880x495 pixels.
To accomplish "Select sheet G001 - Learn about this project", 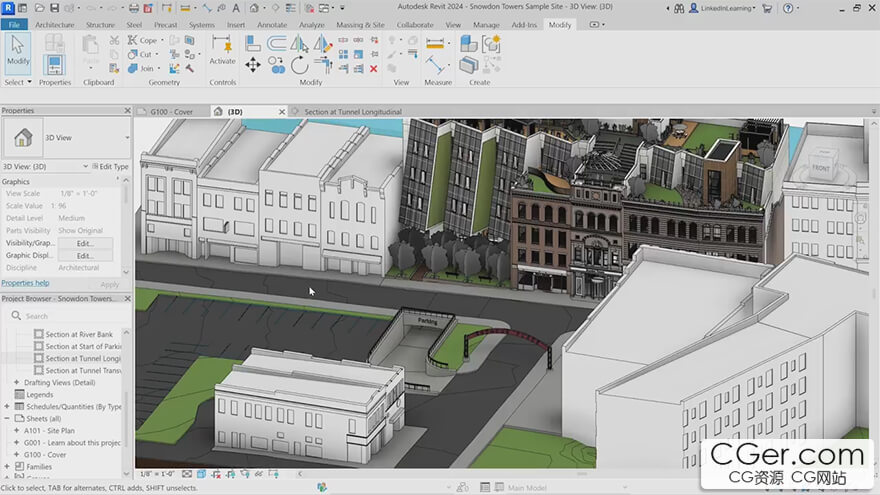I will [72, 443].
